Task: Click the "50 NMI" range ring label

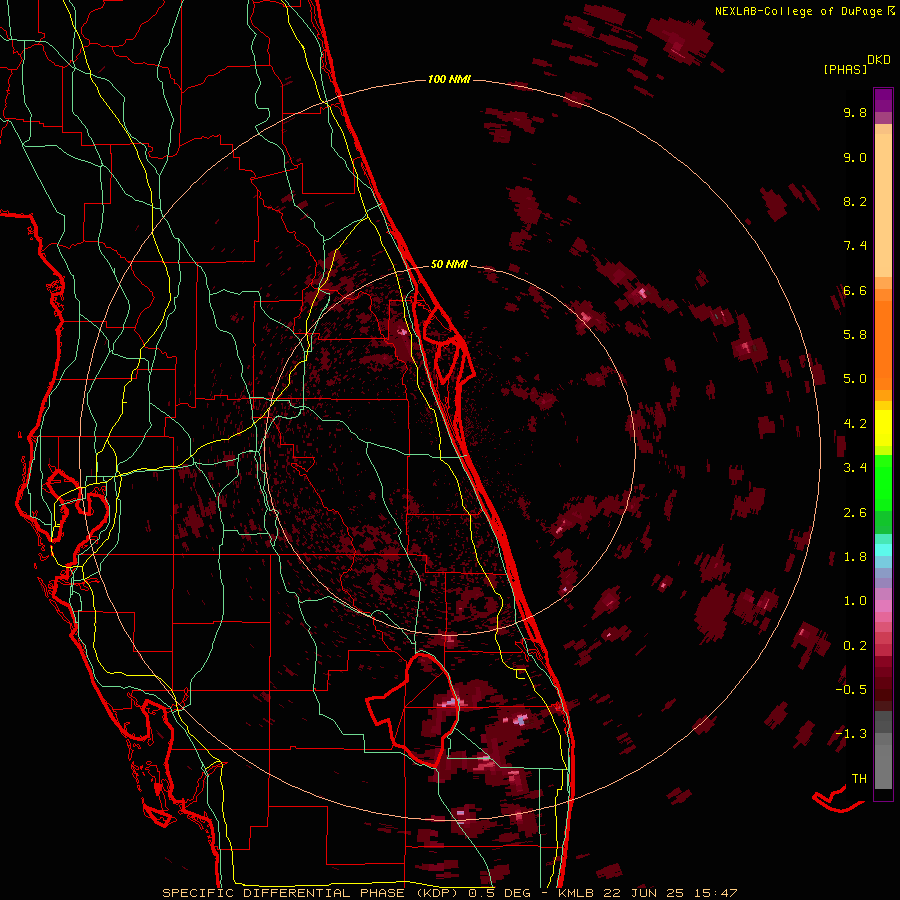Action: pyautogui.click(x=449, y=264)
